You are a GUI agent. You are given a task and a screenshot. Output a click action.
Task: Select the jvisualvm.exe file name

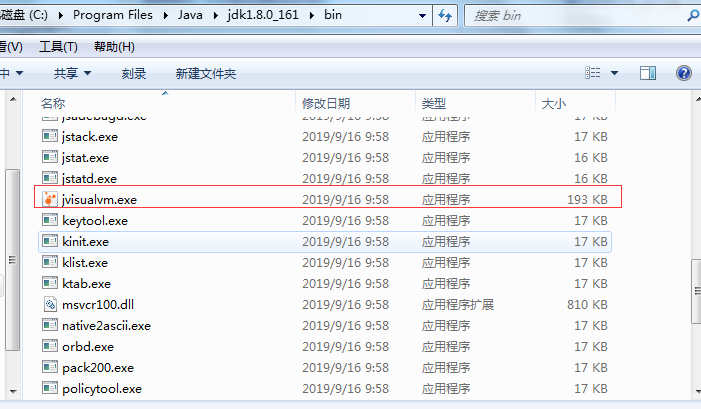pos(99,199)
